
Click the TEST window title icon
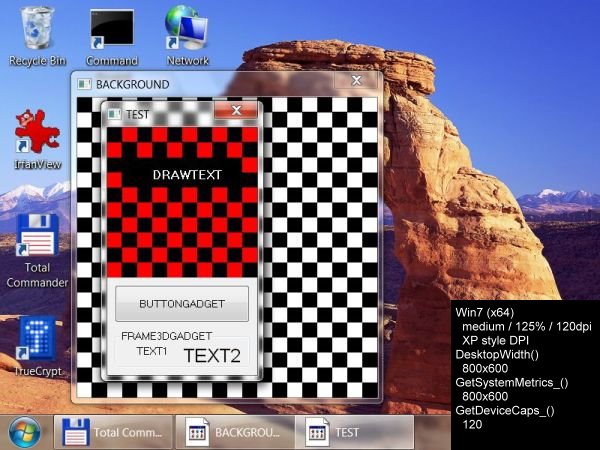[x=114, y=114]
